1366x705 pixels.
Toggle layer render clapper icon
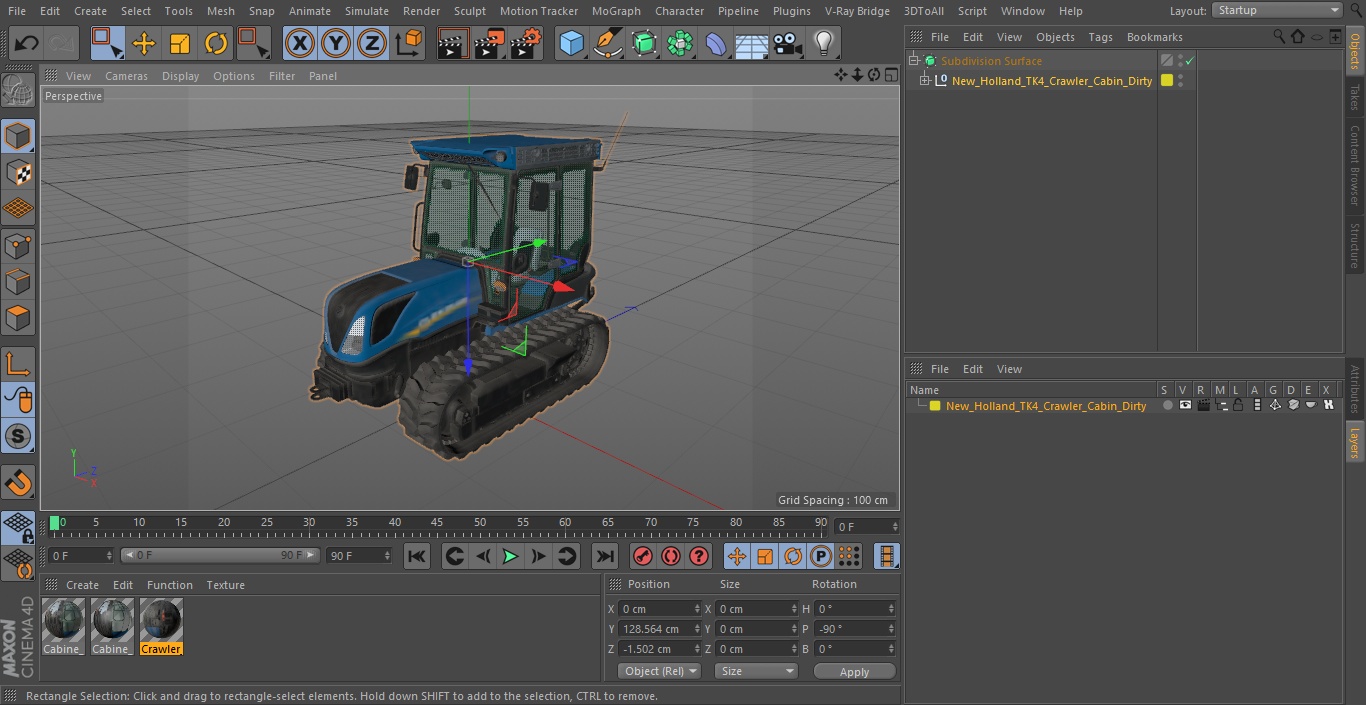[1203, 406]
